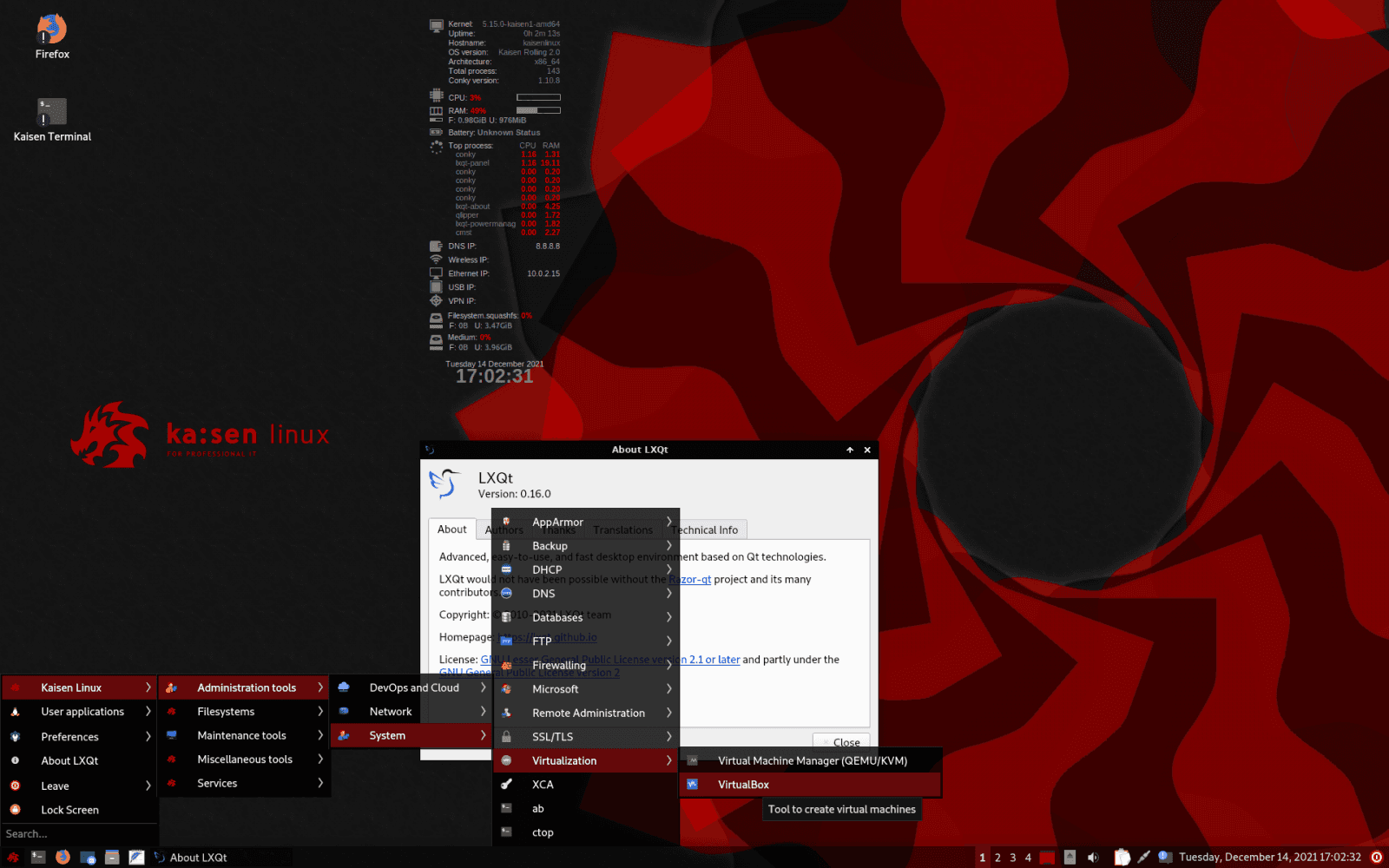This screenshot has width=1389, height=868.
Task: Select the Network menu entry
Action: point(410,711)
